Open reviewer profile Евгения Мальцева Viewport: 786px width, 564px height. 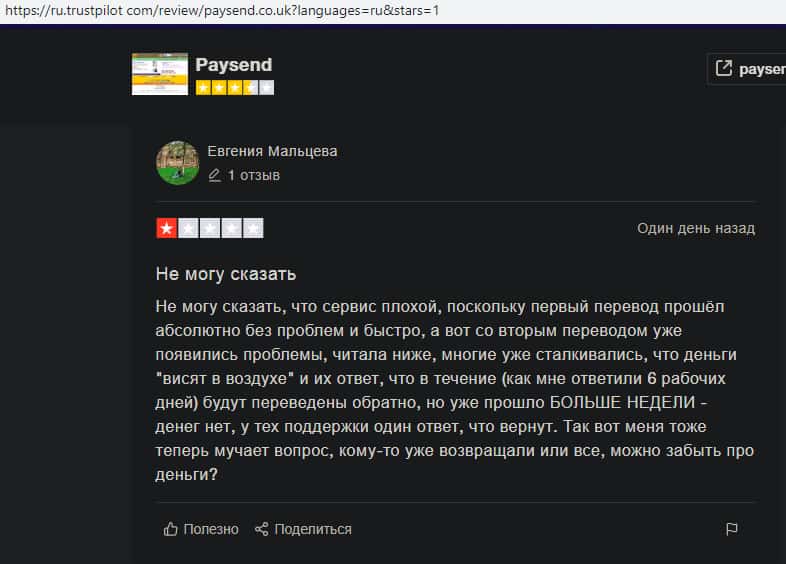point(272,151)
